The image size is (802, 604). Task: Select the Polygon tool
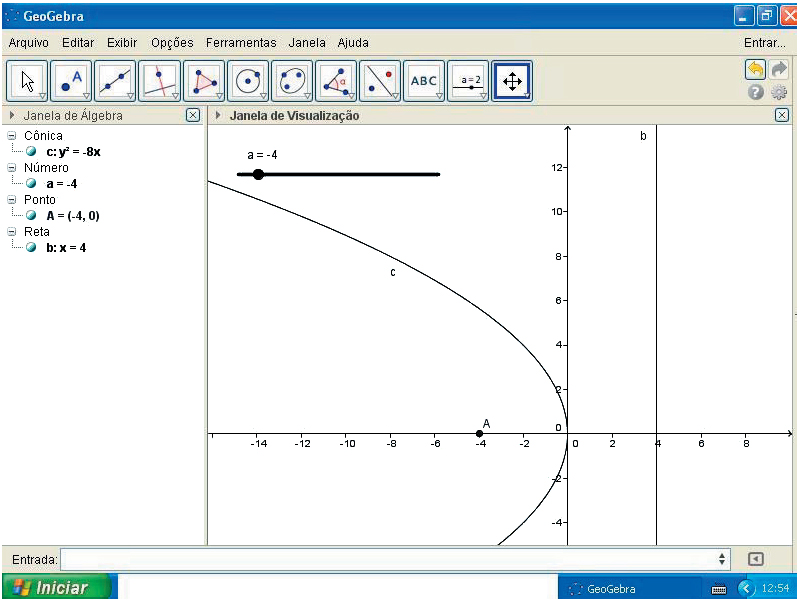pos(204,81)
